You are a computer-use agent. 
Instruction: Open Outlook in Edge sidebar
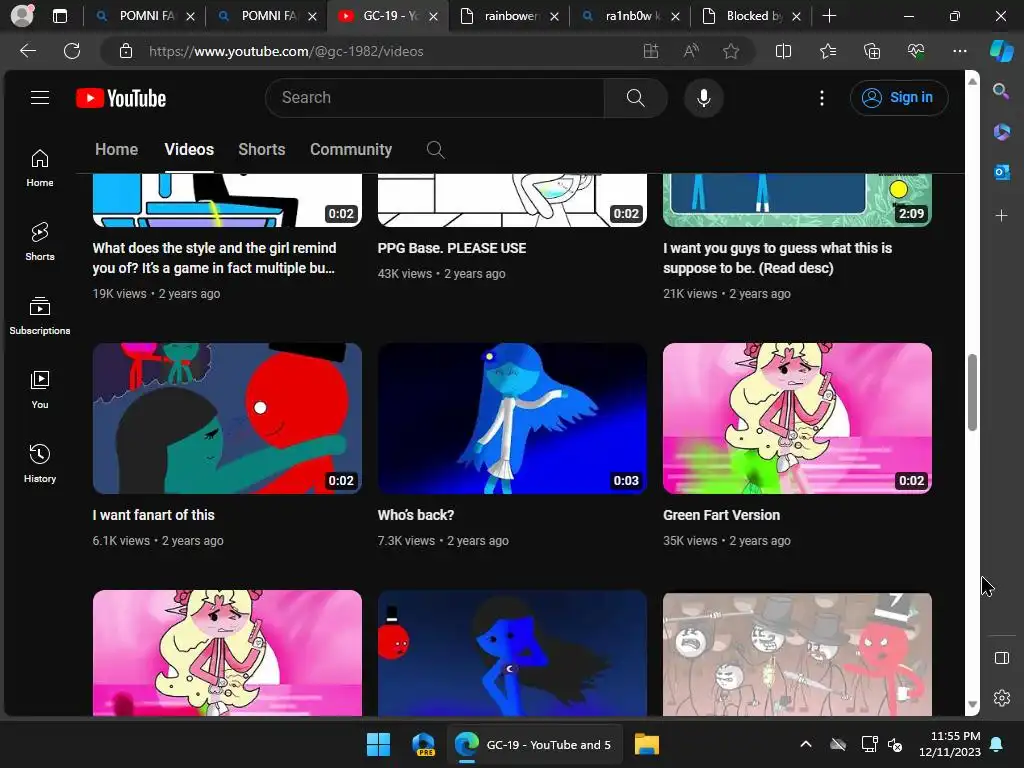click(1001, 172)
